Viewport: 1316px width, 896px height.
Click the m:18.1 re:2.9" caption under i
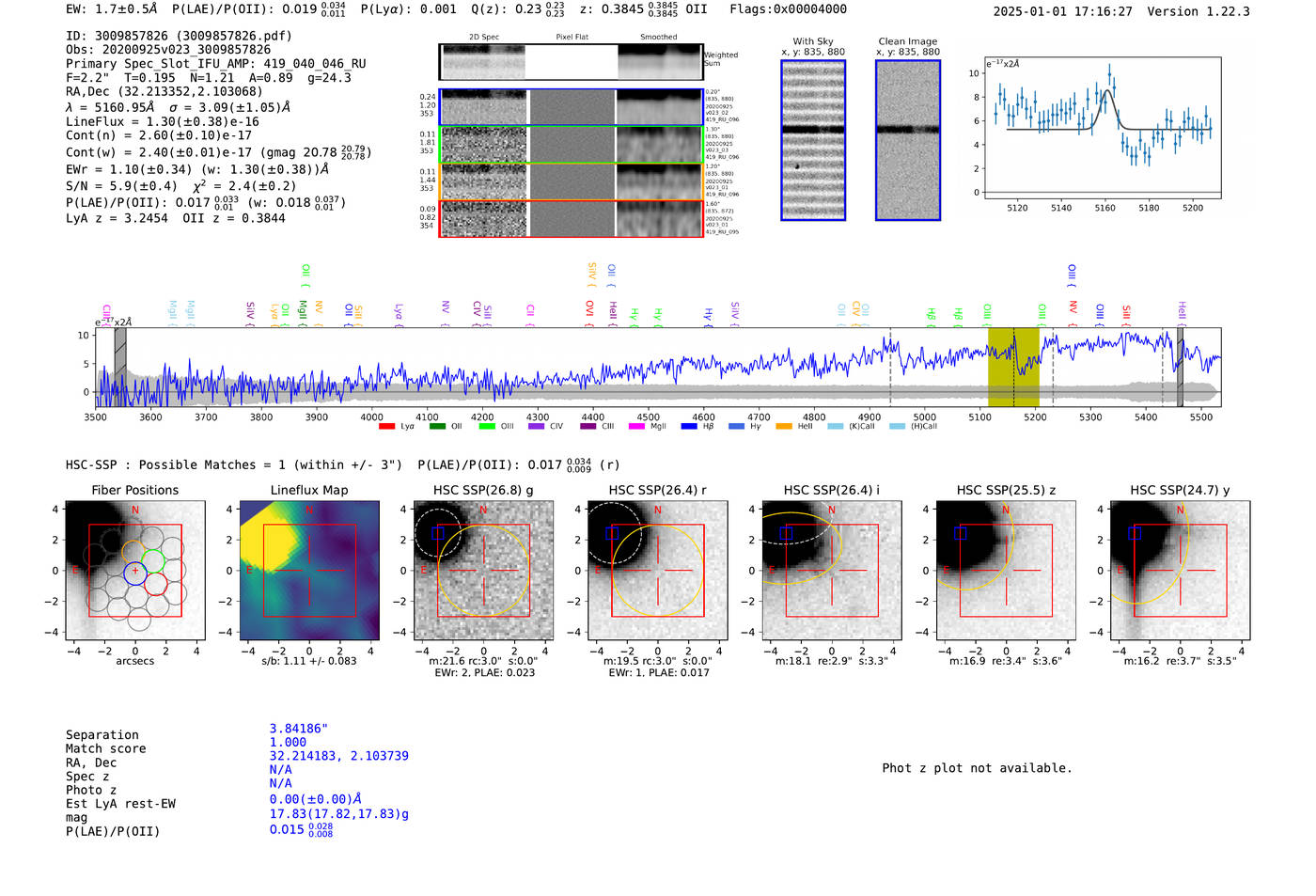pyautogui.click(x=832, y=661)
